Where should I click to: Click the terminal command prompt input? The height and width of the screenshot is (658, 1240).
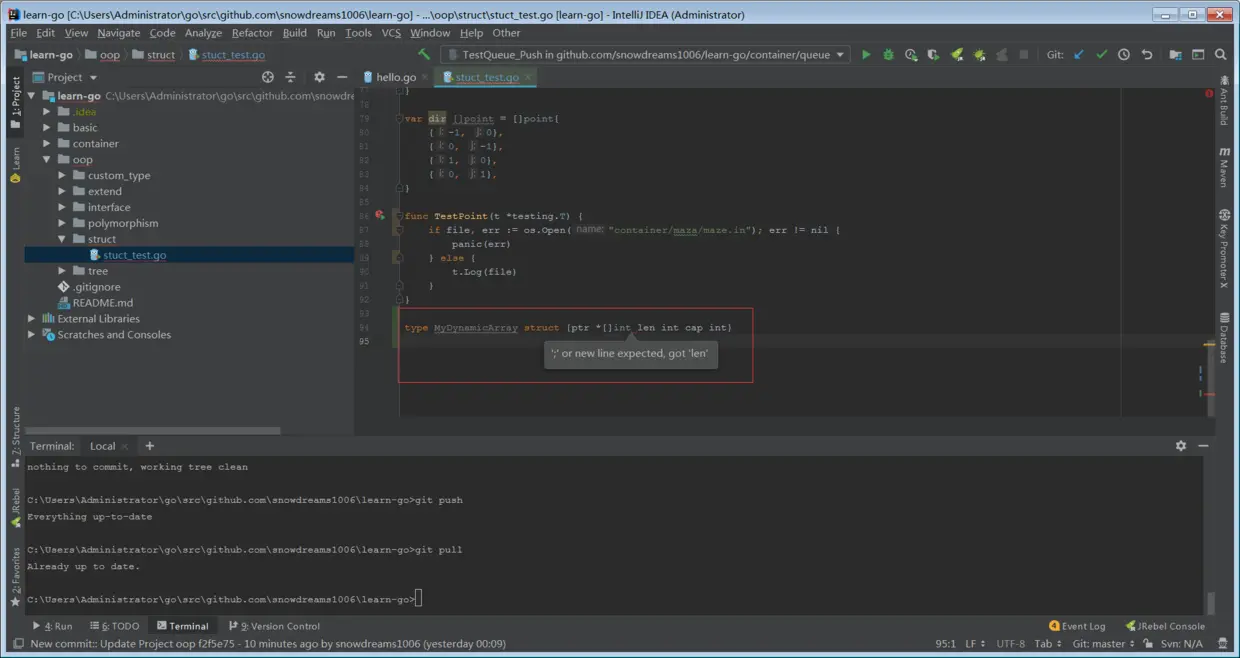click(419, 599)
